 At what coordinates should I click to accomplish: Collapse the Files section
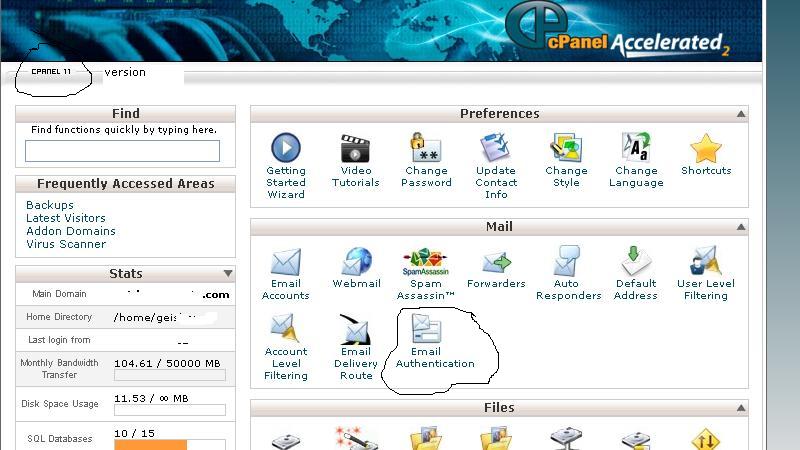point(741,408)
